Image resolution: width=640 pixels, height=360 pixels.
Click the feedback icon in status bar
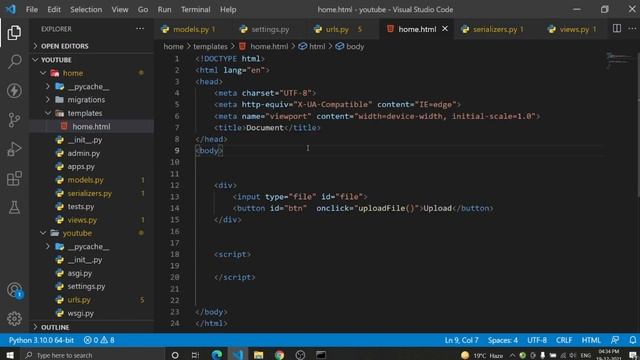[x=615, y=340]
